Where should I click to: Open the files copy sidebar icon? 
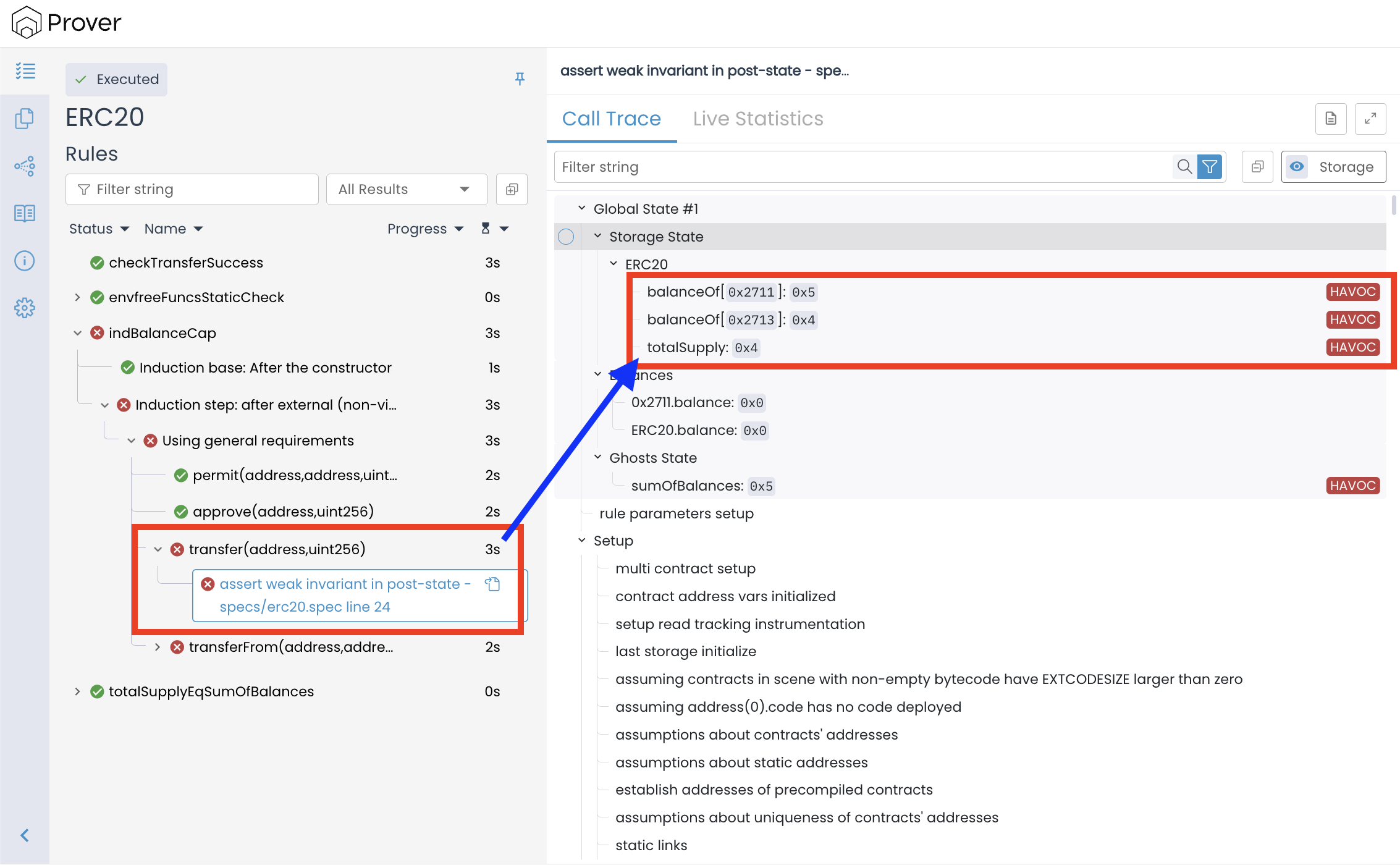25,119
